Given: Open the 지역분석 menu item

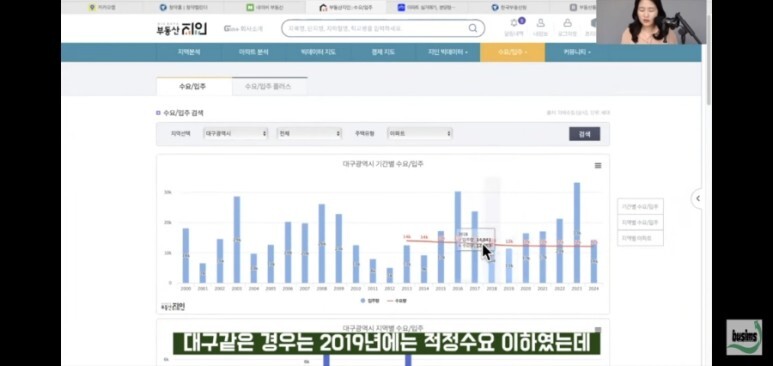Looking at the screenshot, I should point(189,52).
